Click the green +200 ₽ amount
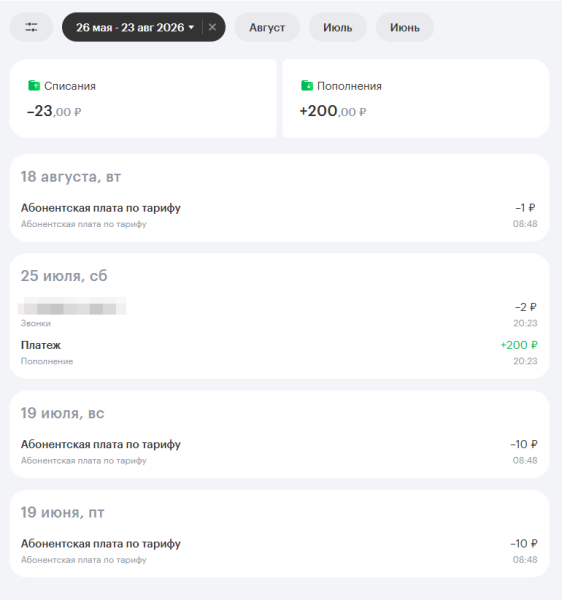The image size is (562, 600). pos(519,345)
